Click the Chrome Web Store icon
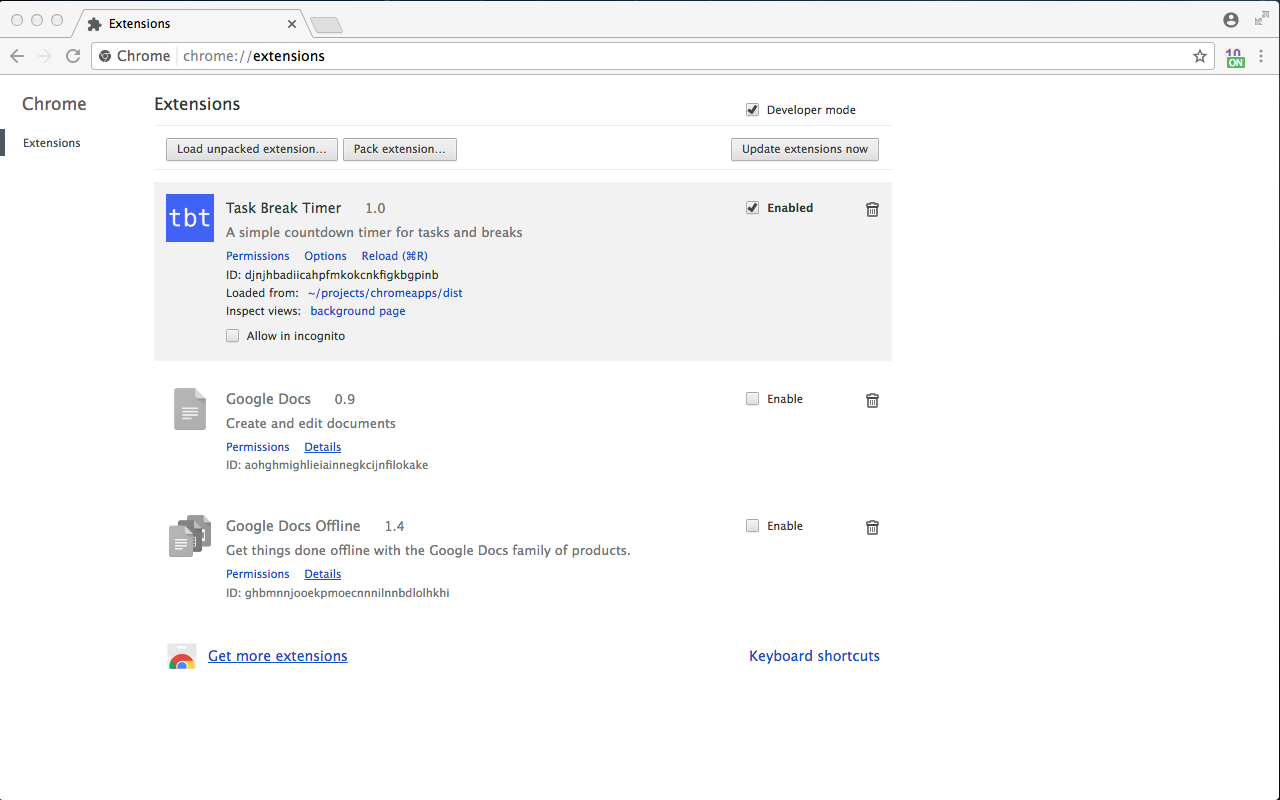 pos(181,656)
